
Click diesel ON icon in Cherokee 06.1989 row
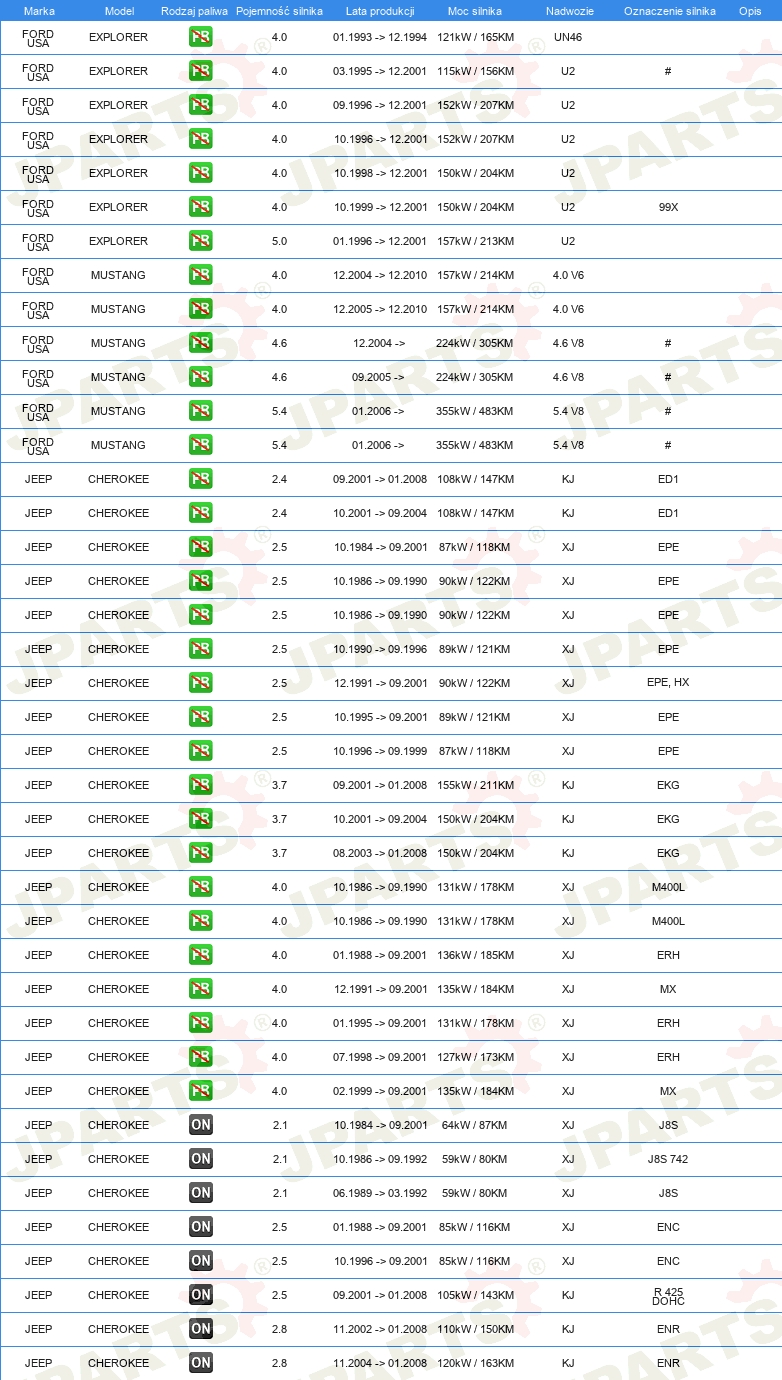pyautogui.click(x=200, y=1193)
